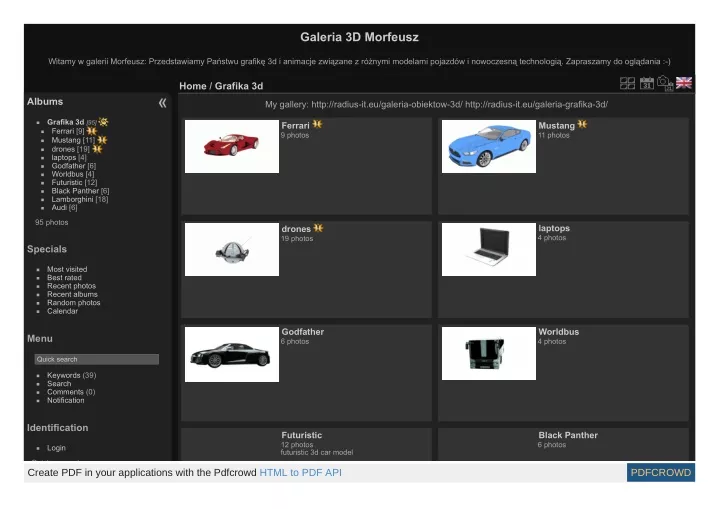Image resolution: width=720 pixels, height=509 pixels.
Task: Click star icon next to Mustang [11] in sidebar
Action: point(102,140)
